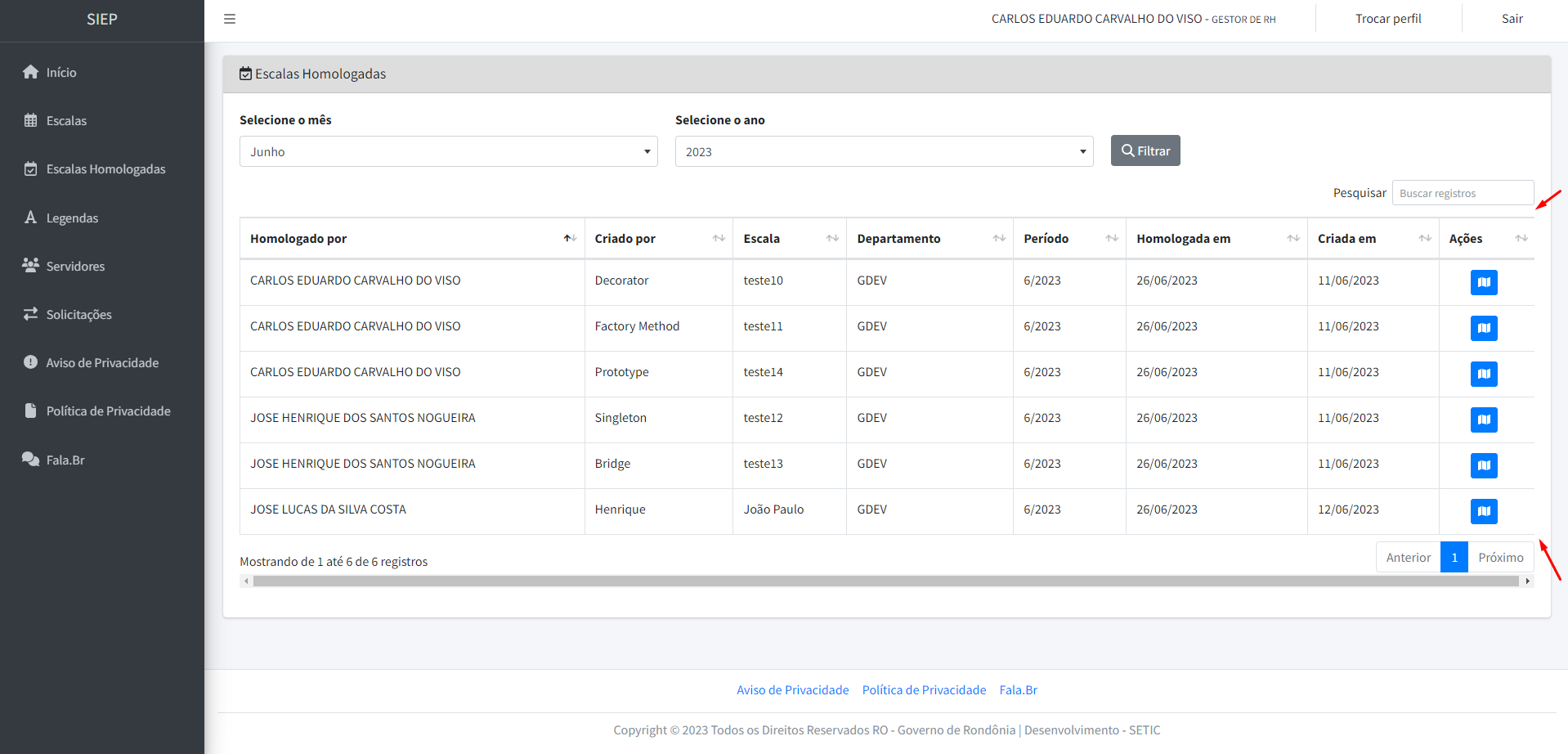1568x754 pixels.
Task: Click the Filtrar button
Action: 1145,150
